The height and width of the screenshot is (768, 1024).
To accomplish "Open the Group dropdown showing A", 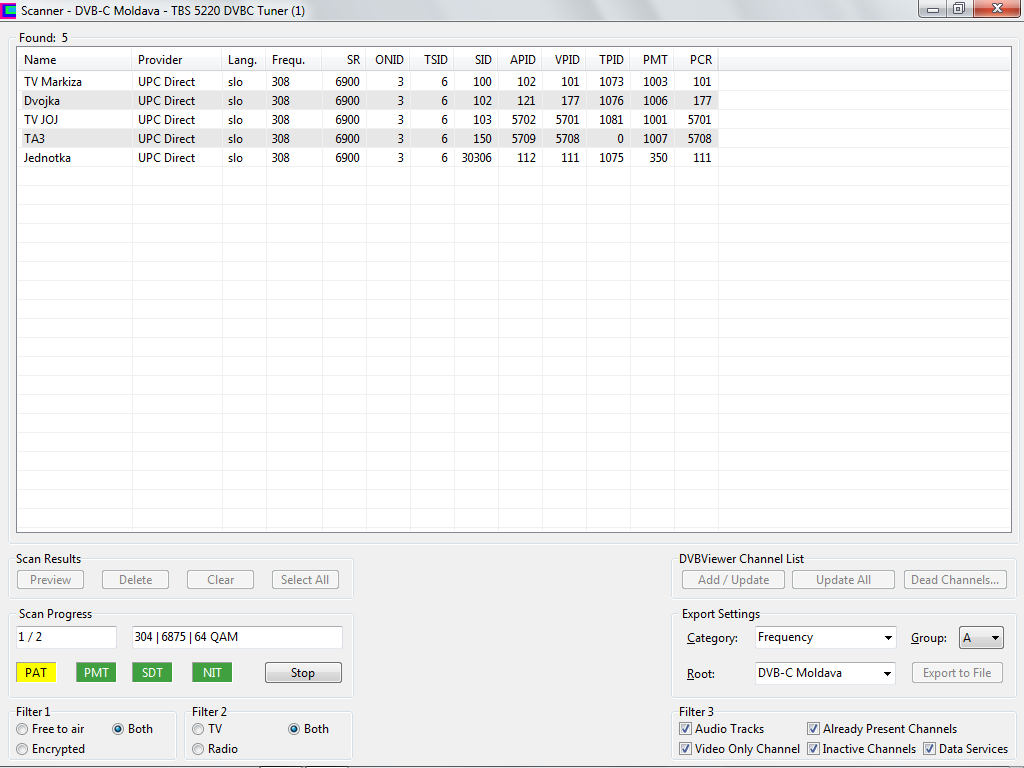I will tap(981, 638).
